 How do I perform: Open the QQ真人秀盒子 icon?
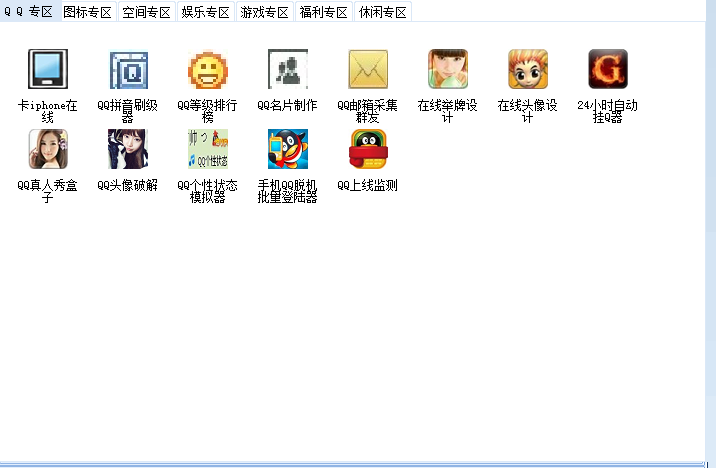click(x=48, y=149)
